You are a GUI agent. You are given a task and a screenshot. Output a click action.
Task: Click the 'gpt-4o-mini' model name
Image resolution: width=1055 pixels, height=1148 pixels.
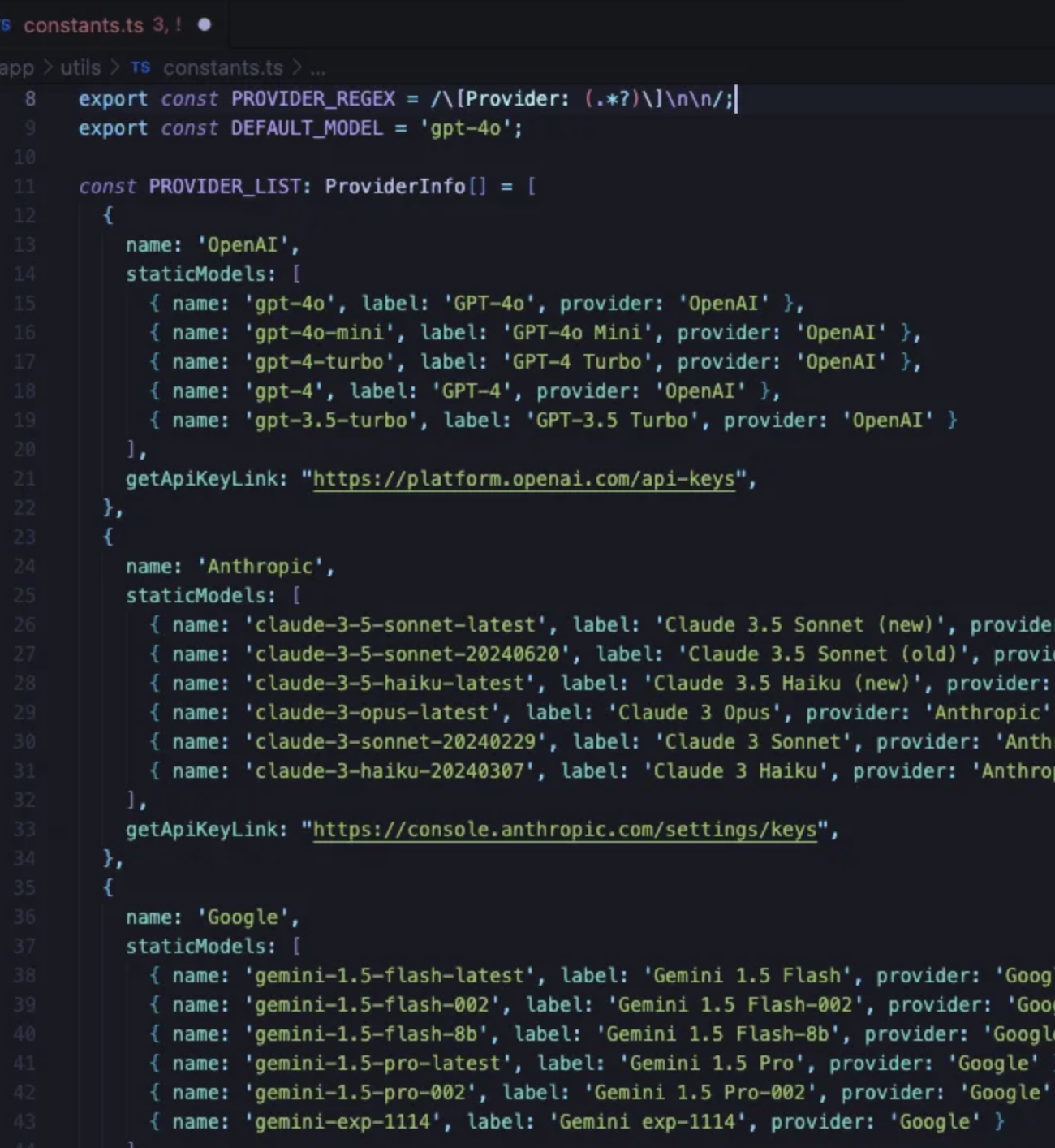(x=319, y=333)
